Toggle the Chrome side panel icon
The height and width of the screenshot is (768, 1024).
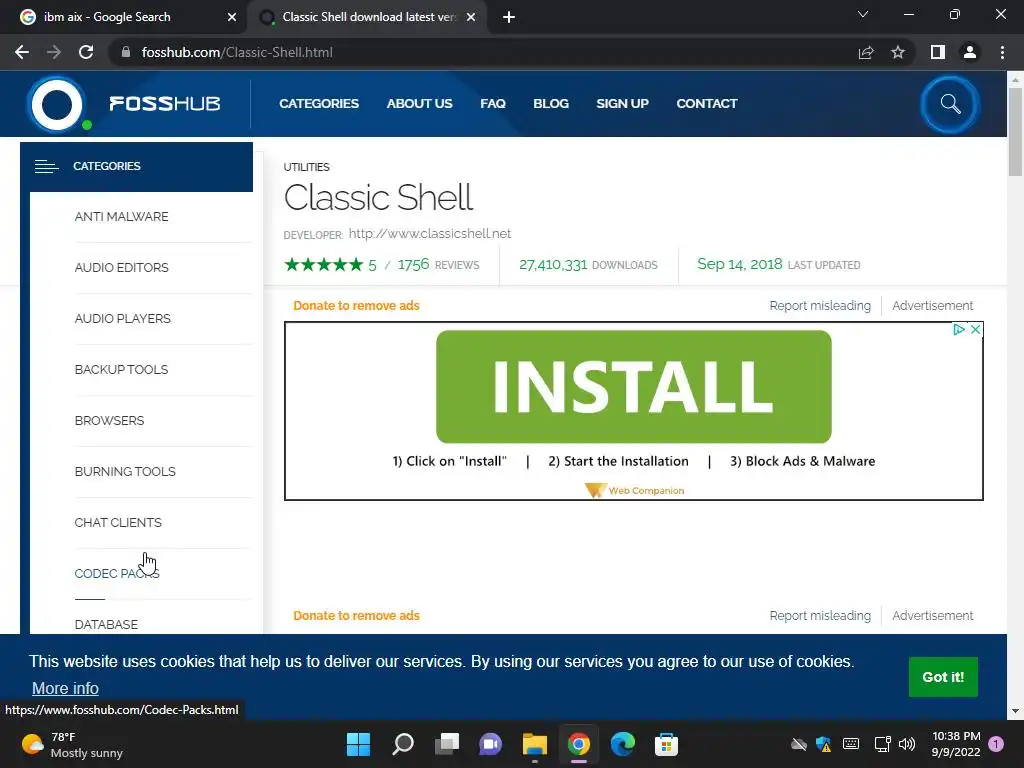[x=938, y=52]
